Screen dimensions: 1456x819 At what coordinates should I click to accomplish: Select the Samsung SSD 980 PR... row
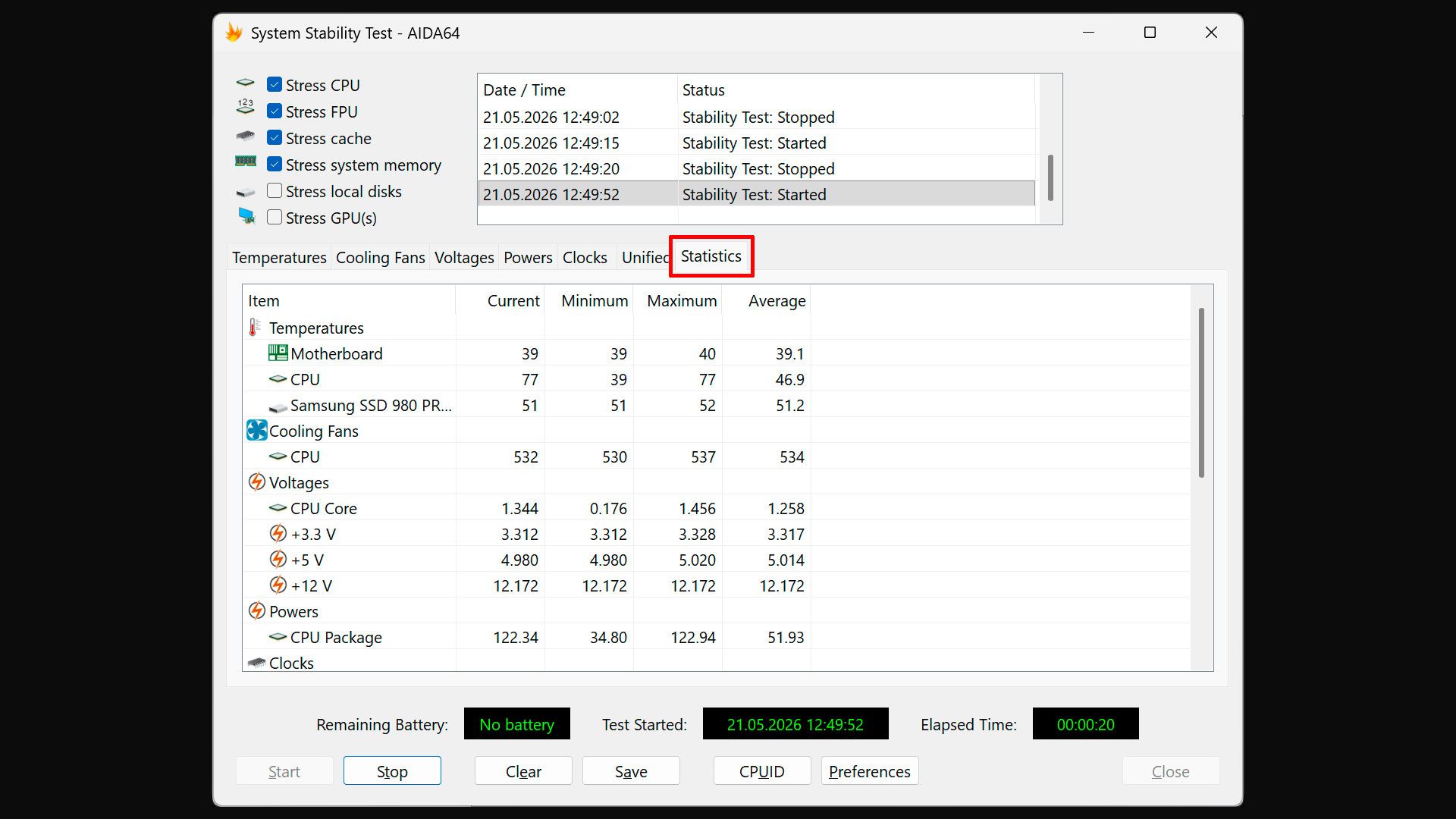[x=717, y=405]
